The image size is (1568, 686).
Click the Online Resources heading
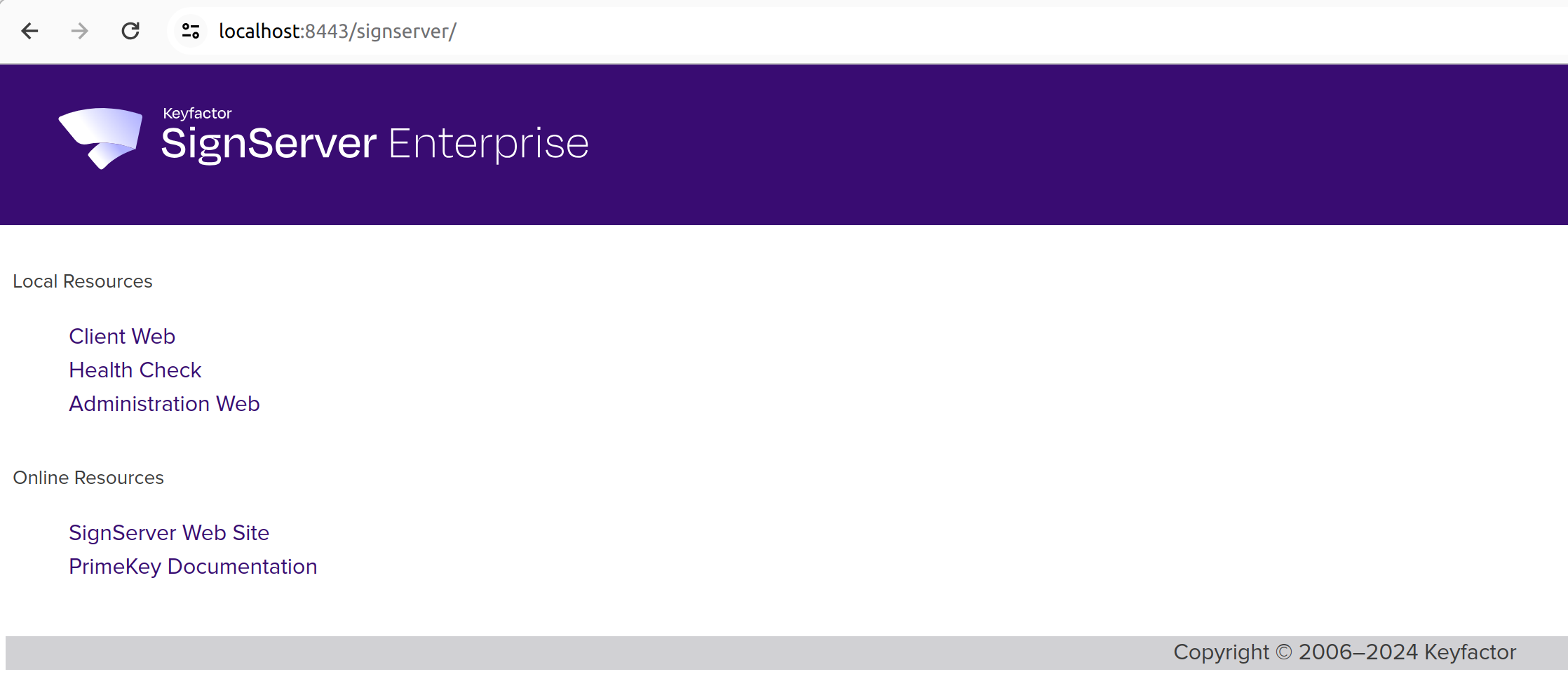[88, 478]
